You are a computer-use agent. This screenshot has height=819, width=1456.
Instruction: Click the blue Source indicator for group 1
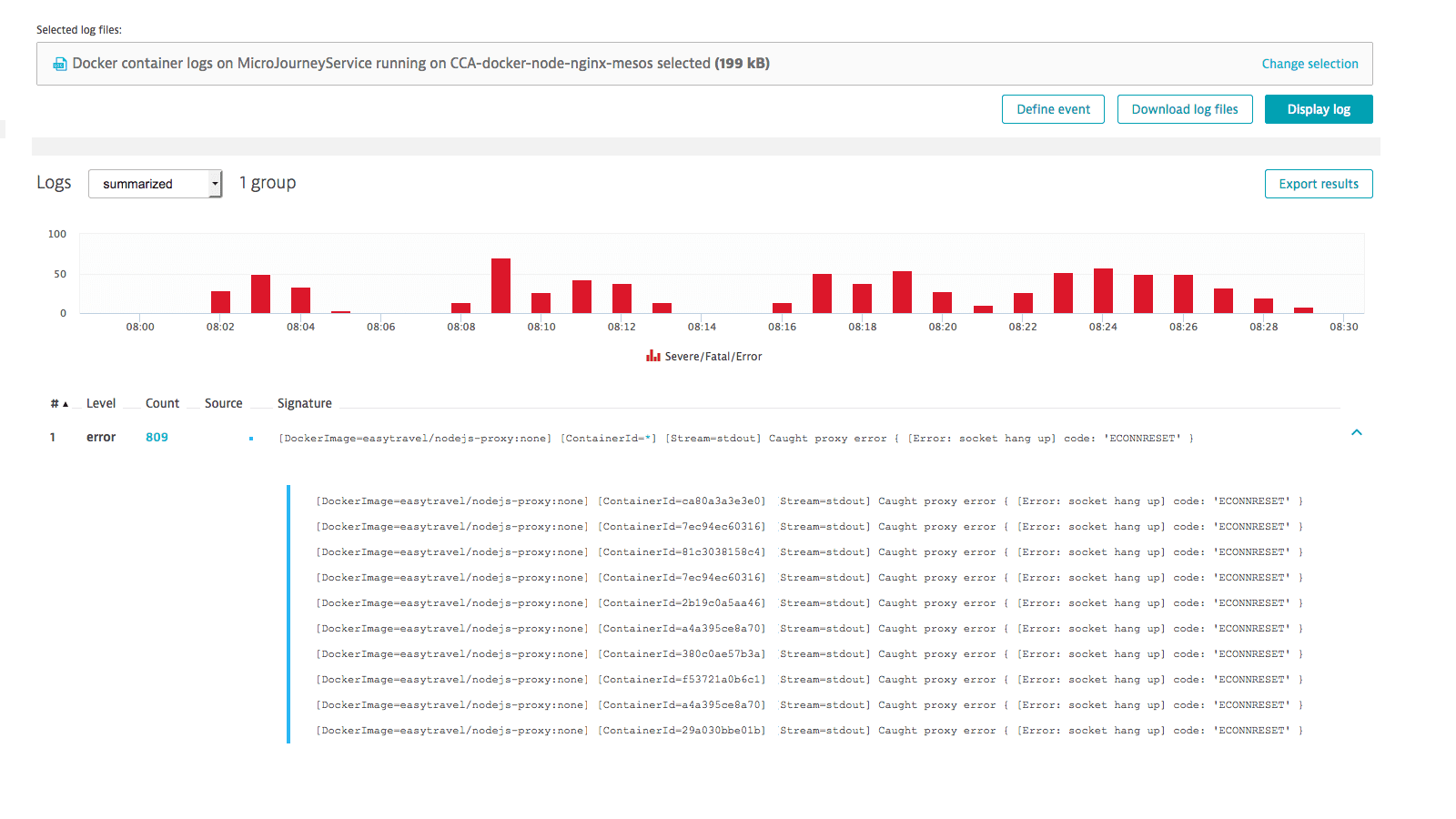pyautogui.click(x=251, y=438)
